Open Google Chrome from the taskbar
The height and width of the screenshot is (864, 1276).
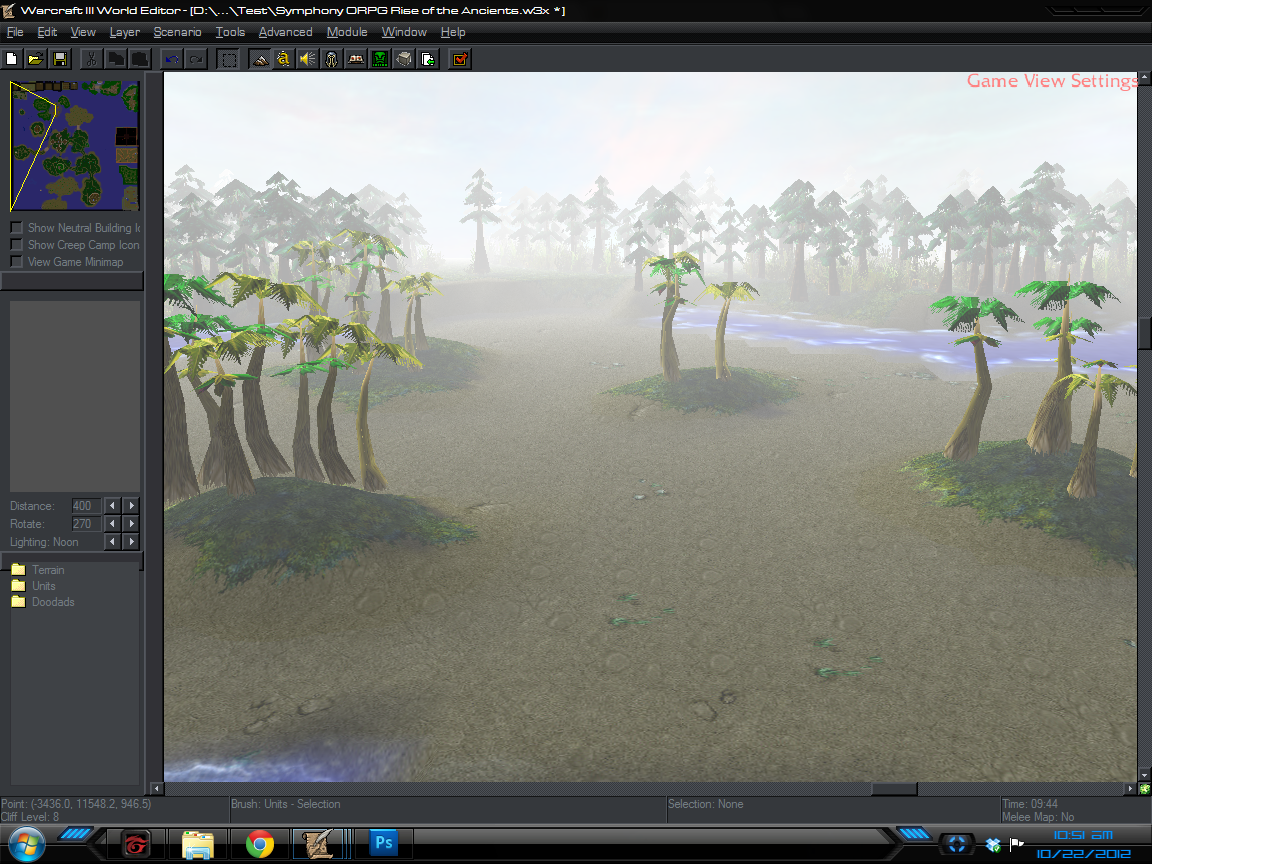coord(260,844)
